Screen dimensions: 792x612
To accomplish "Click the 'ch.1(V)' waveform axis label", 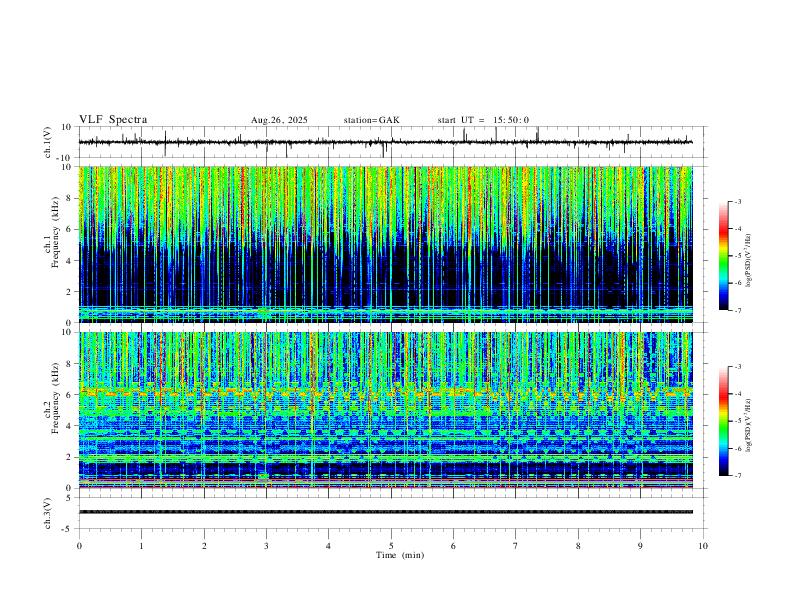I will click(x=48, y=142).
